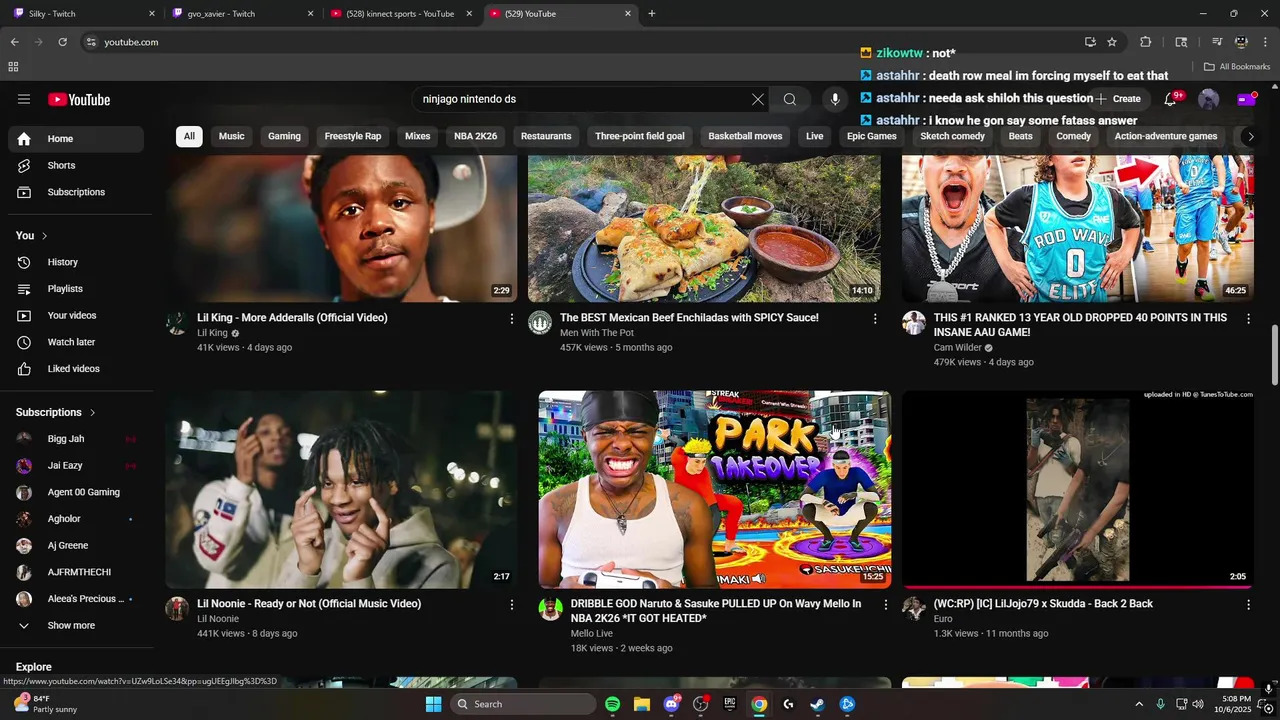Open More actions for Lil Noonie video
The height and width of the screenshot is (720, 1280).
click(512, 604)
